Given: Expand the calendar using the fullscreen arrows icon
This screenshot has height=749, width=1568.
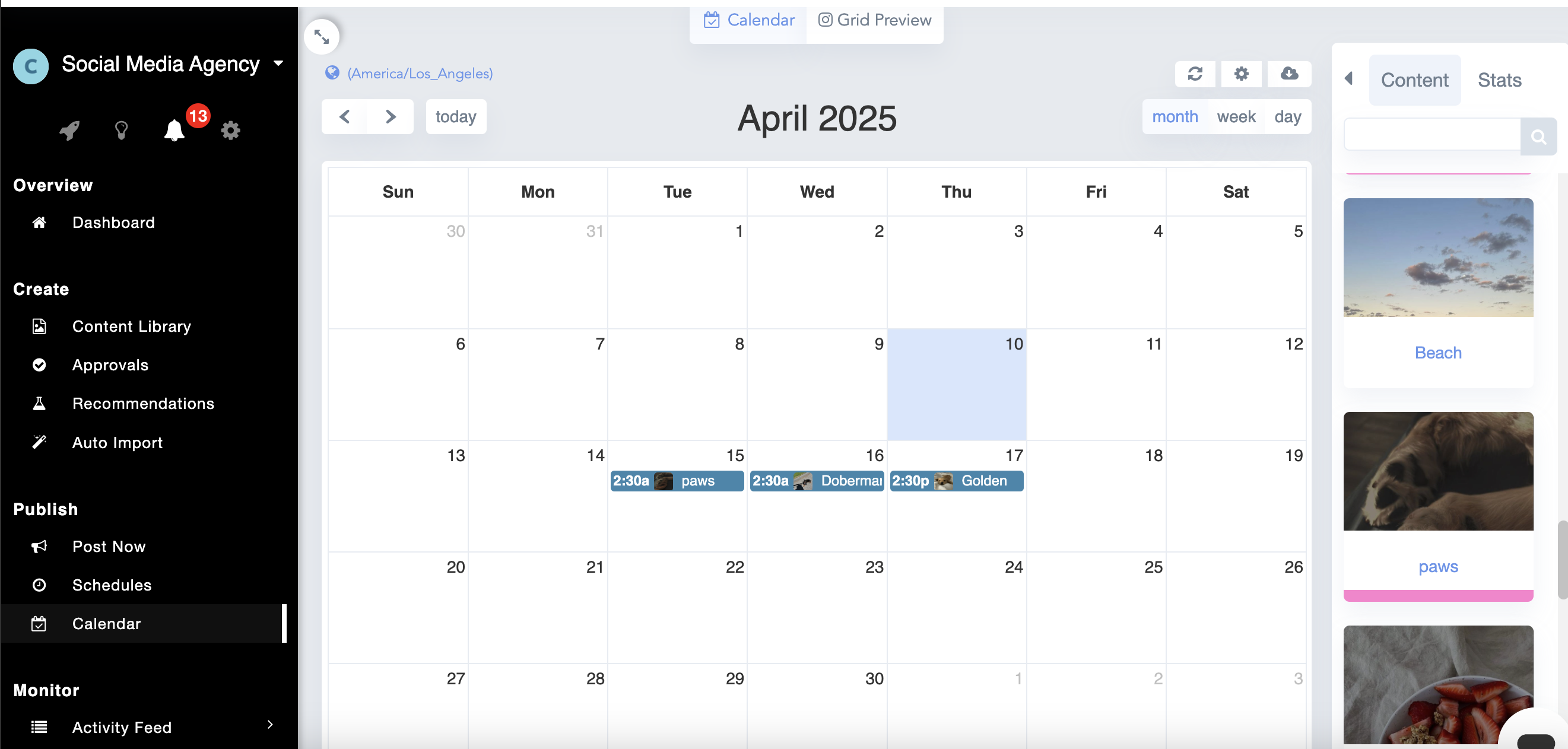Looking at the screenshot, I should point(322,36).
